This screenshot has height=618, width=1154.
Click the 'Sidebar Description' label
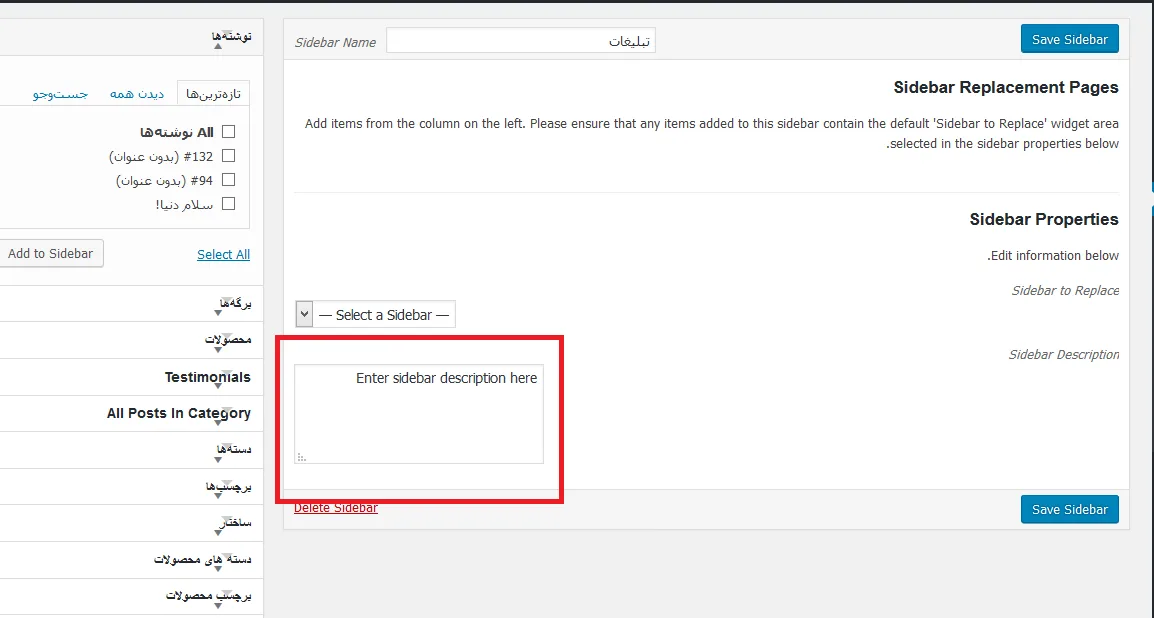click(1063, 355)
